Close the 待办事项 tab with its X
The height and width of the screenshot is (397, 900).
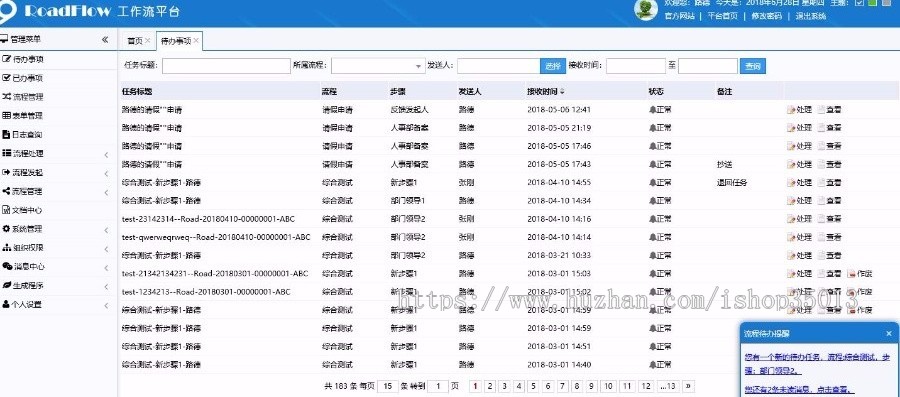pos(196,41)
